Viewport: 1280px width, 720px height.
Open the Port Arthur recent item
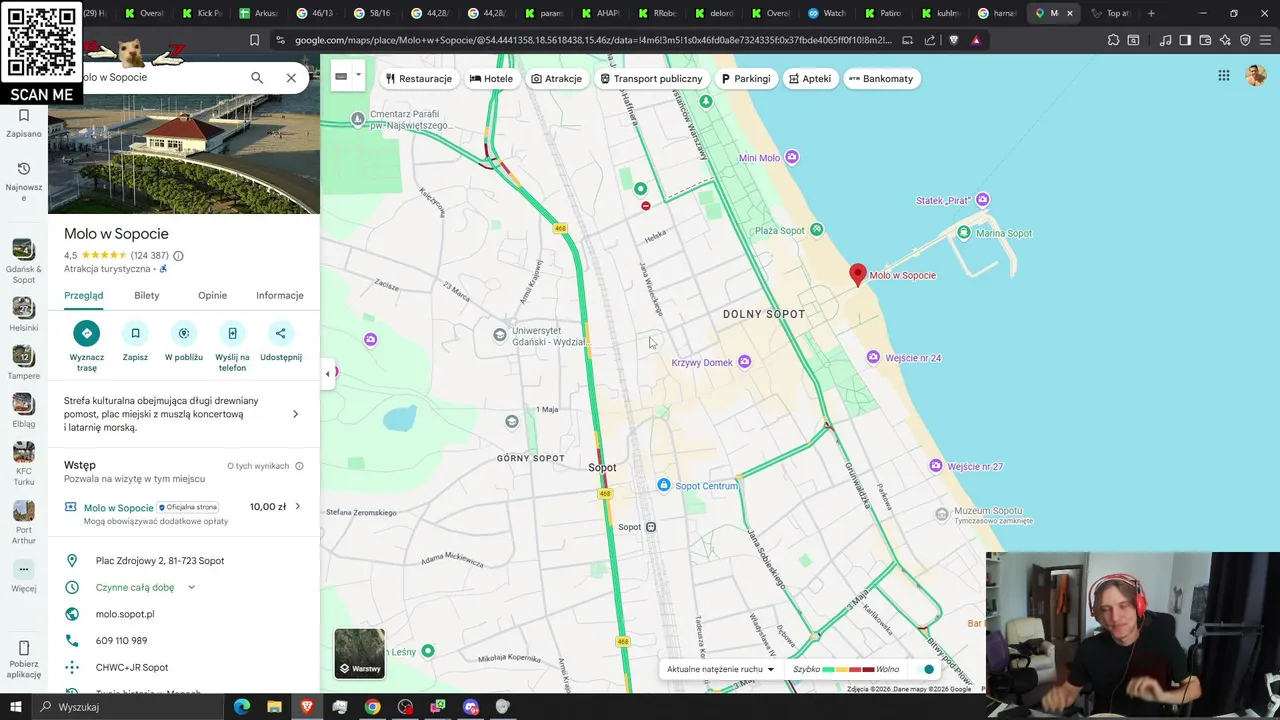click(x=24, y=522)
